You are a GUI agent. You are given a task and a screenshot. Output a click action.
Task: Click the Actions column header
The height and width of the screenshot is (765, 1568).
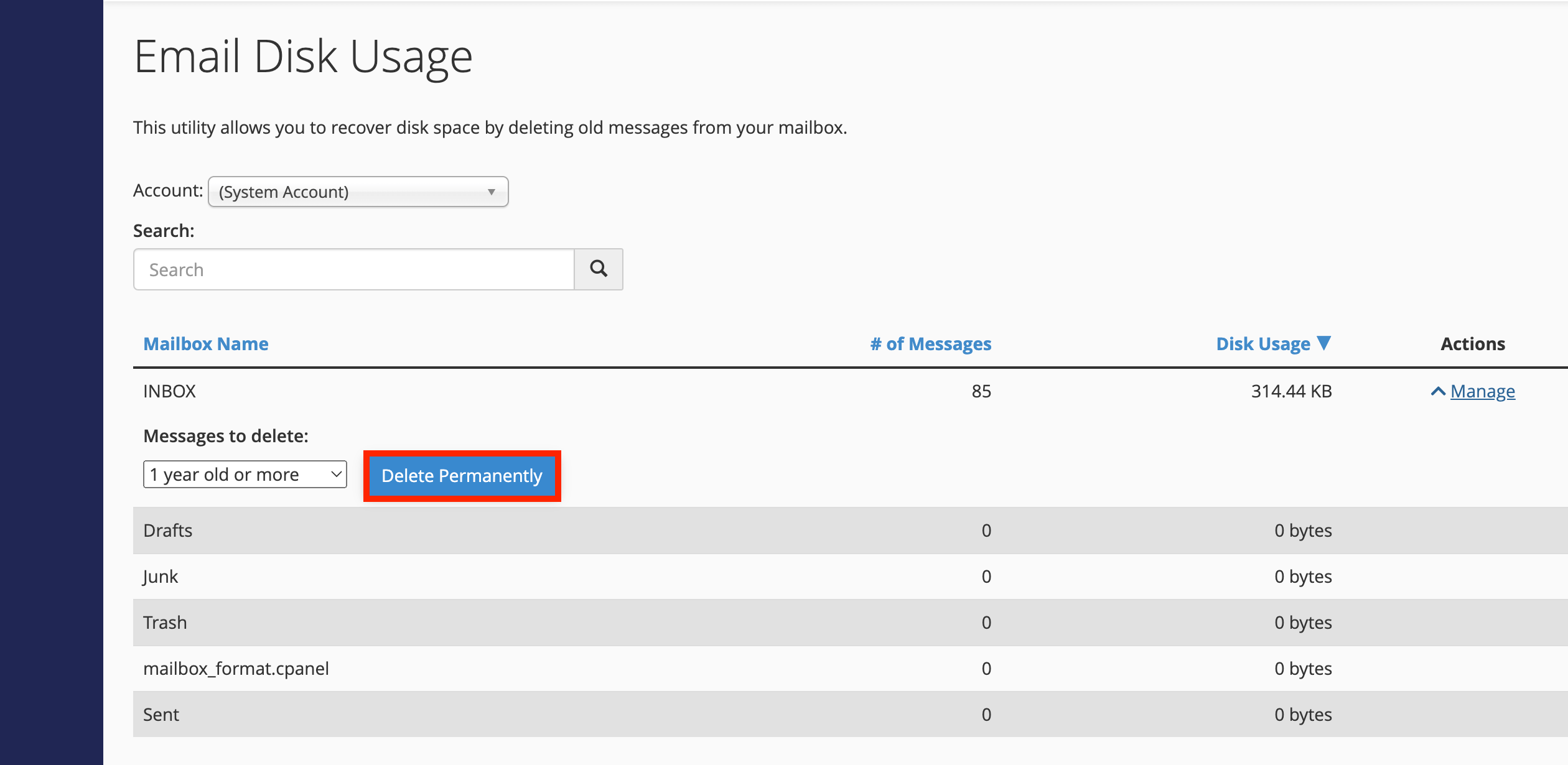point(1473,343)
